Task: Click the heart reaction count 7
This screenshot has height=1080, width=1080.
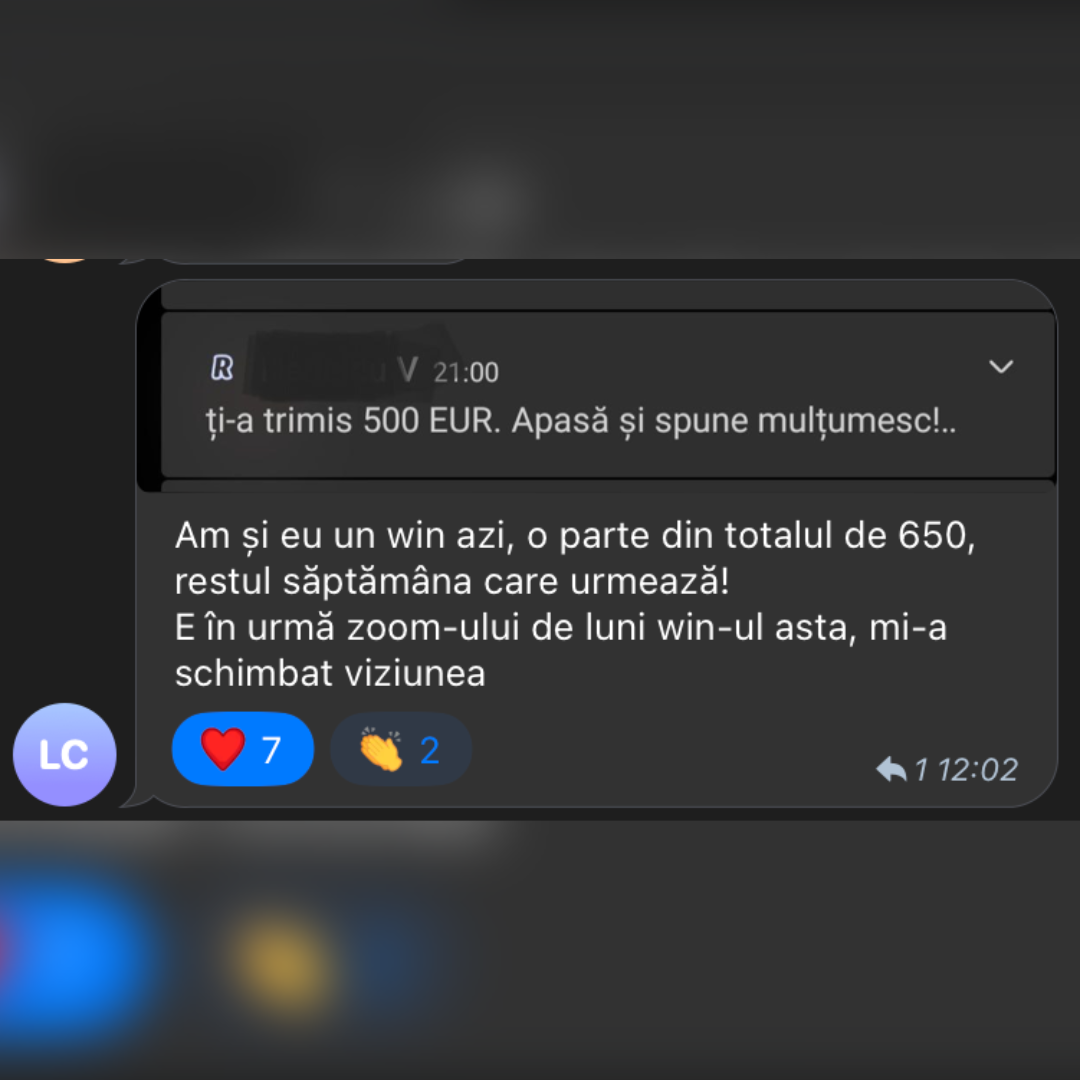Action: (x=272, y=750)
